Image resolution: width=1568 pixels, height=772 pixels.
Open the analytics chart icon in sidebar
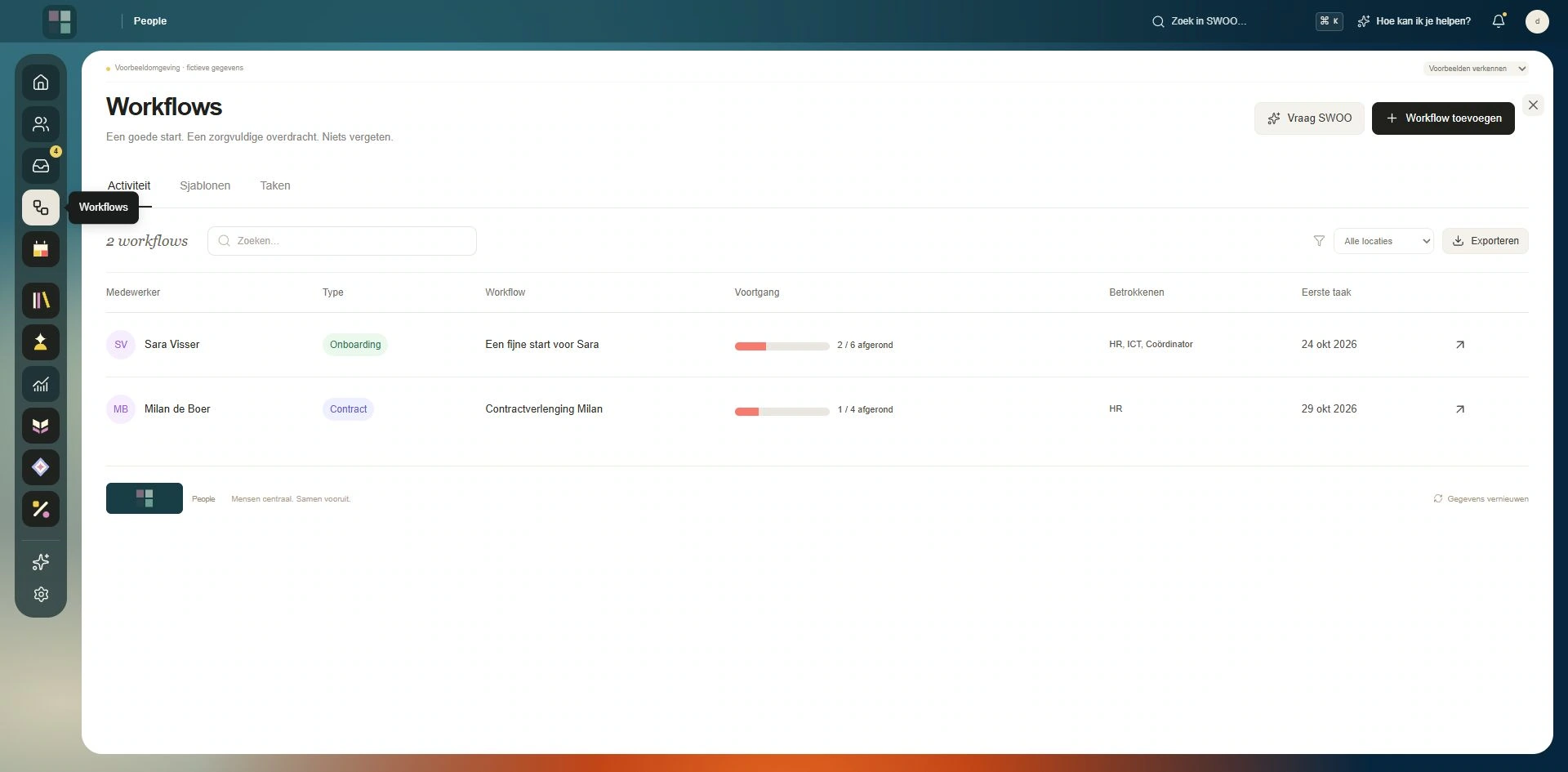[41, 384]
